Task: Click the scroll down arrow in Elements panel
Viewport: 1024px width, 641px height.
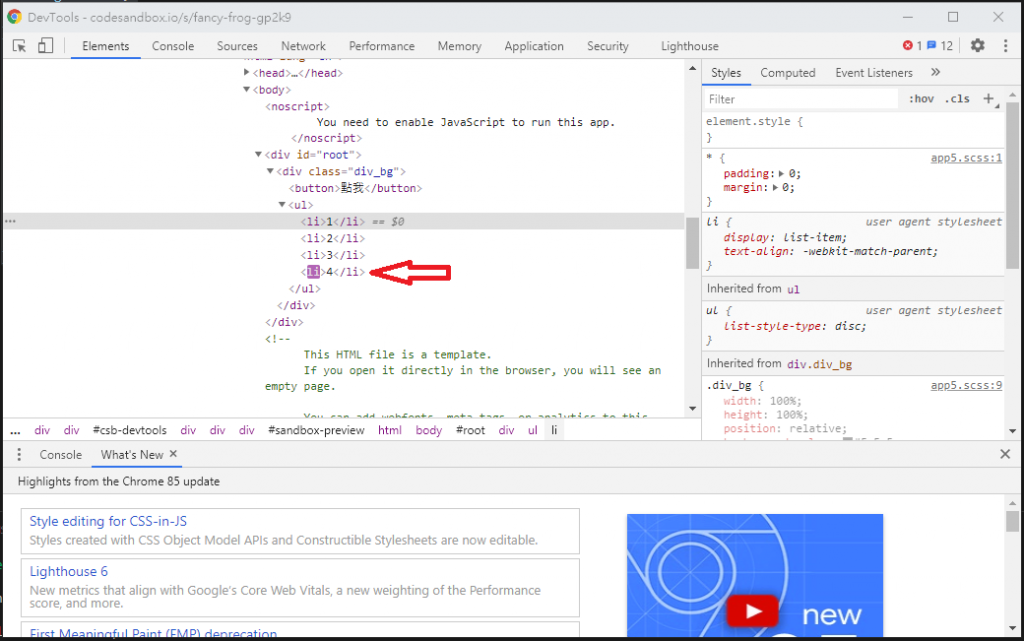Action: [x=692, y=409]
